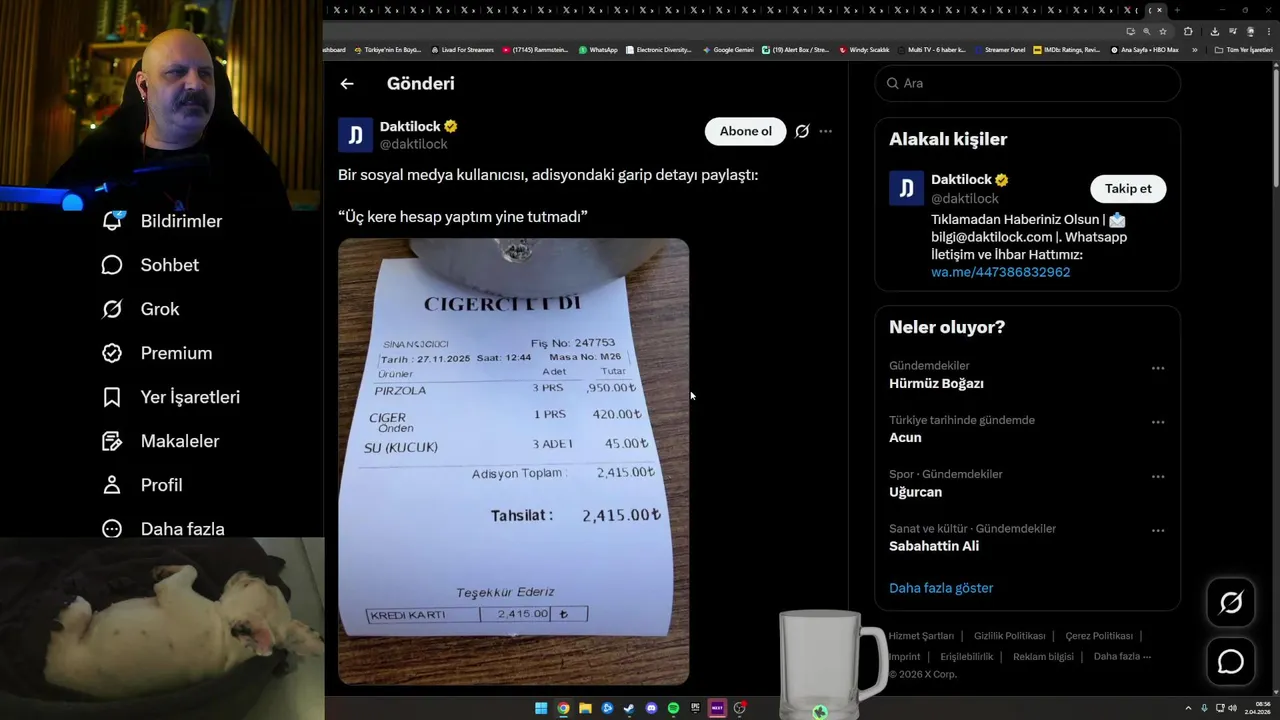Open Epic Games from the taskbar
The height and width of the screenshot is (720, 1280).
(695, 708)
